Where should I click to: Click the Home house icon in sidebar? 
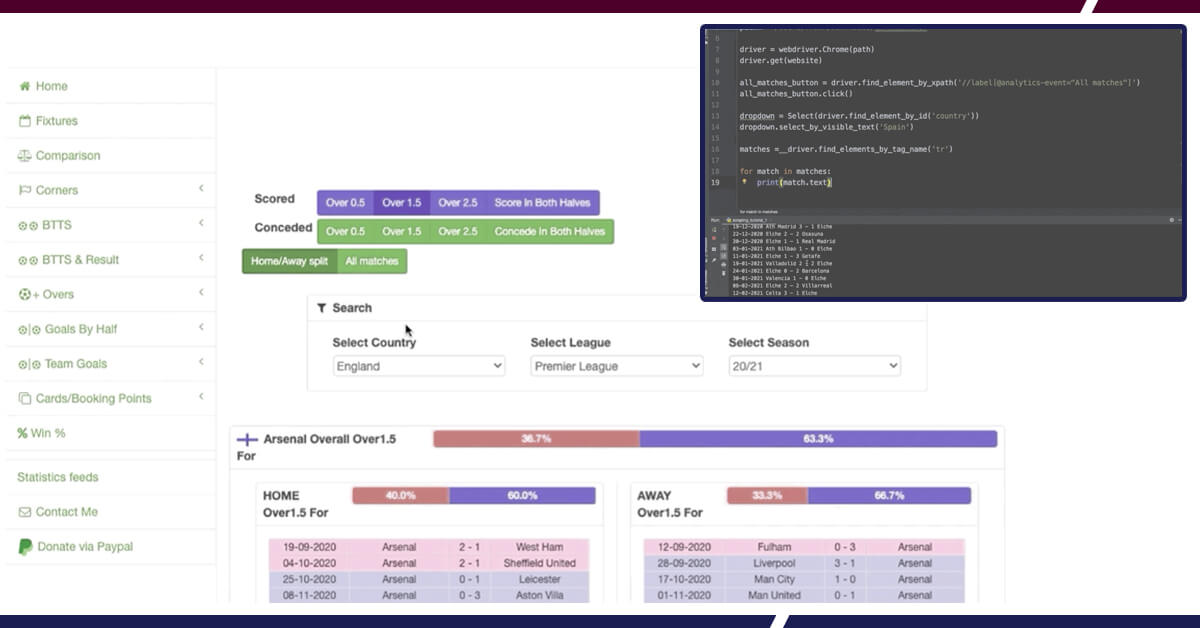pyautogui.click(x=25, y=87)
